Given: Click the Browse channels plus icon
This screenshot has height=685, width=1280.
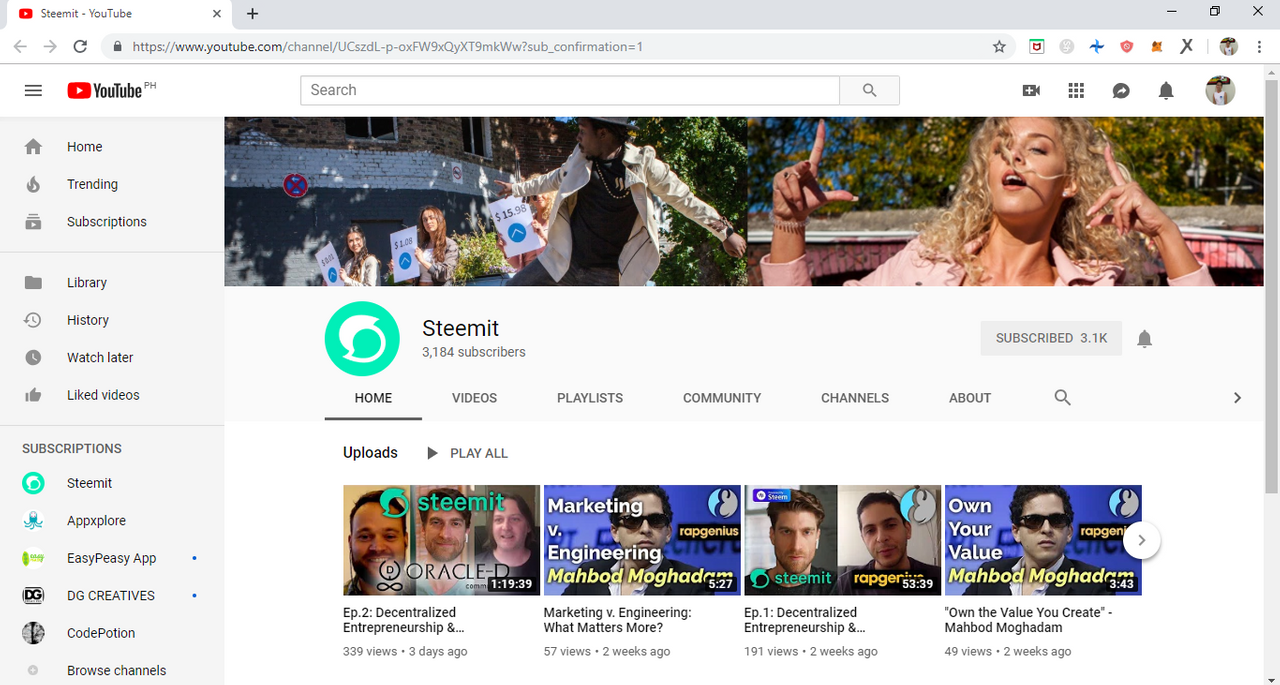Looking at the screenshot, I should tap(33, 670).
